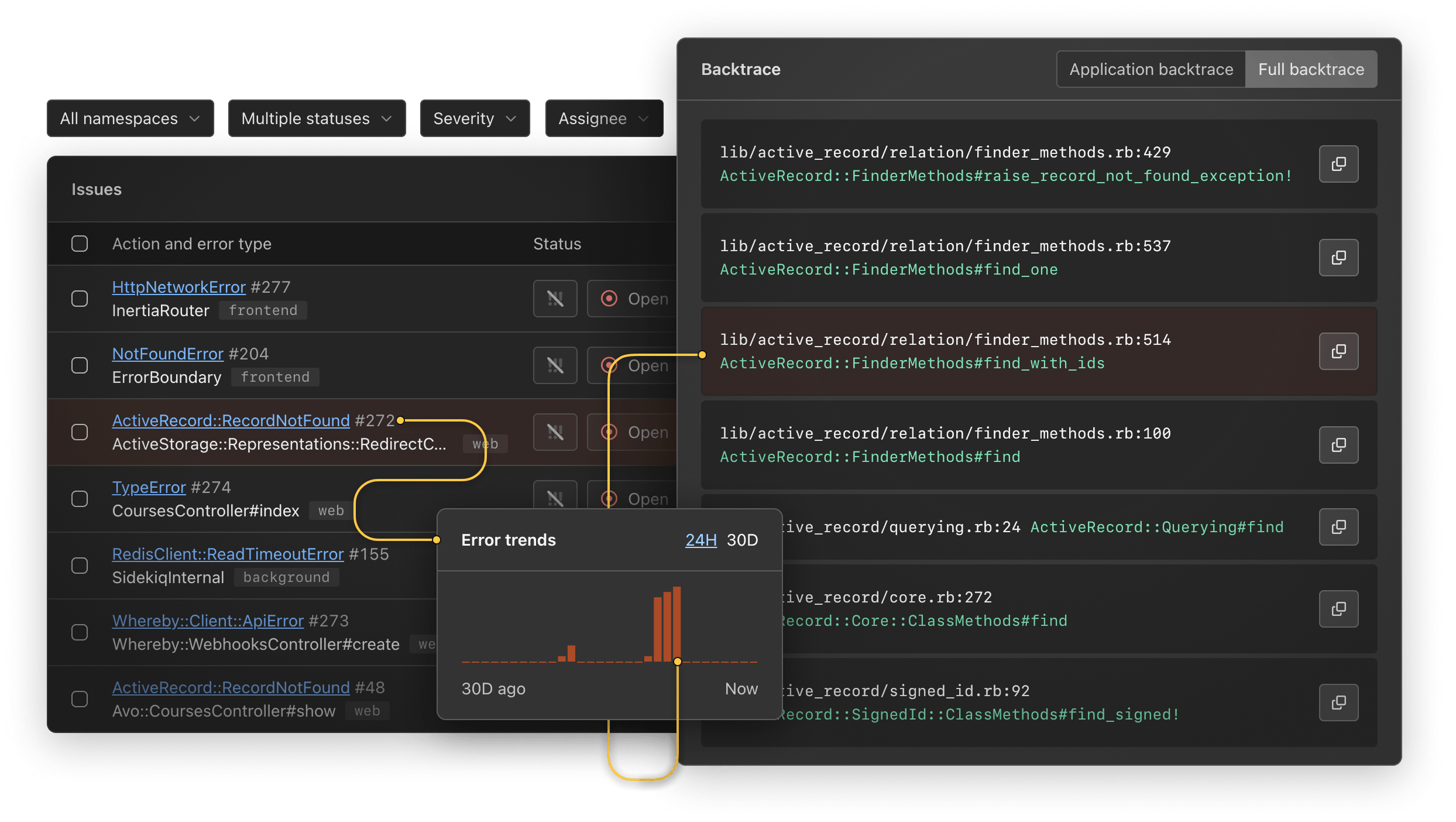Click the raise_record_not_found_exception! method text
Viewport: 1456px width, 822px height.
tap(1006, 176)
